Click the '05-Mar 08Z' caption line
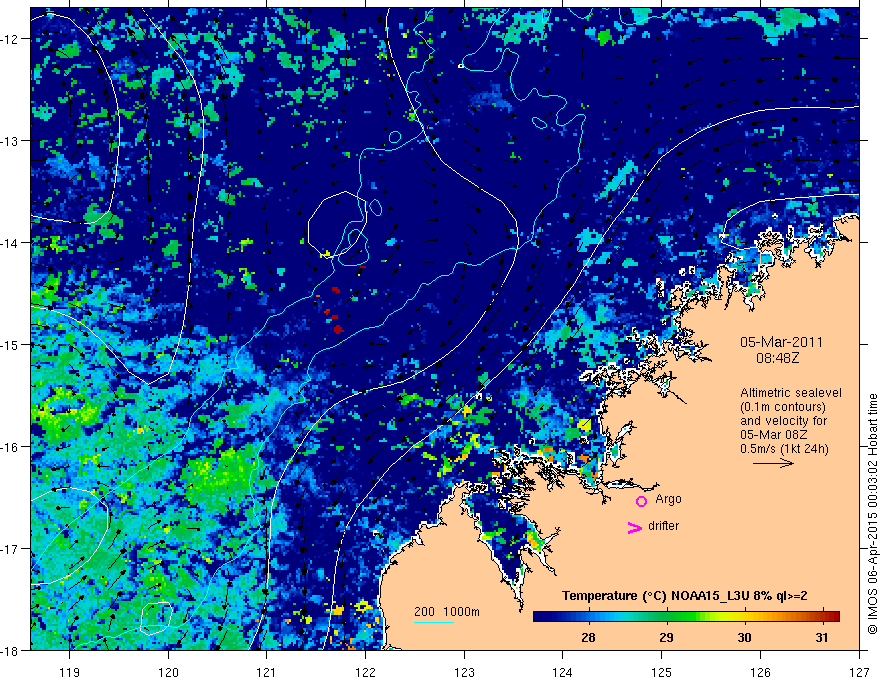This screenshot has width=880, height=680. [x=775, y=435]
